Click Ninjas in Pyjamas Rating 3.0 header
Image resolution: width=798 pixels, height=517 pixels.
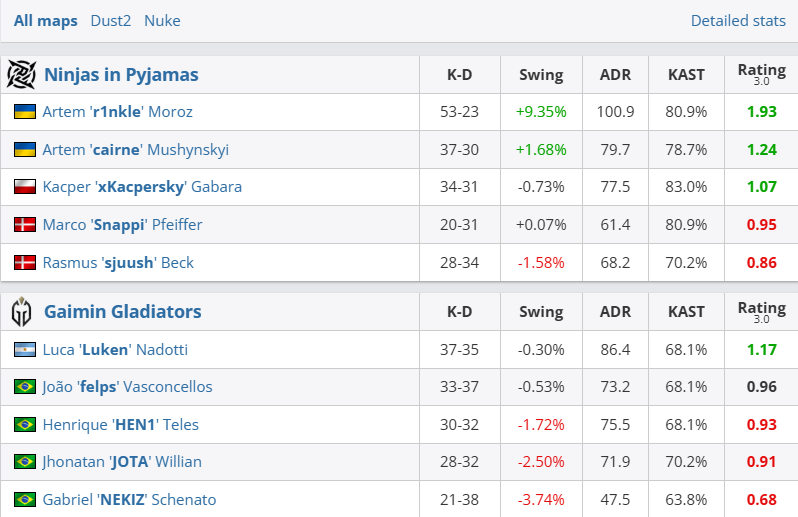pyautogui.click(x=761, y=74)
